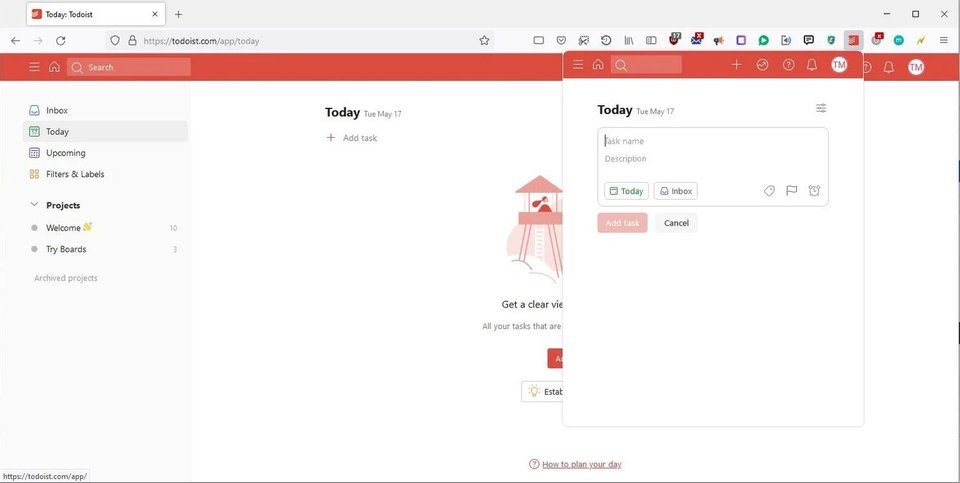Toggle the Firefox sidebar icon
This screenshot has height=483, width=960.
pos(651,40)
